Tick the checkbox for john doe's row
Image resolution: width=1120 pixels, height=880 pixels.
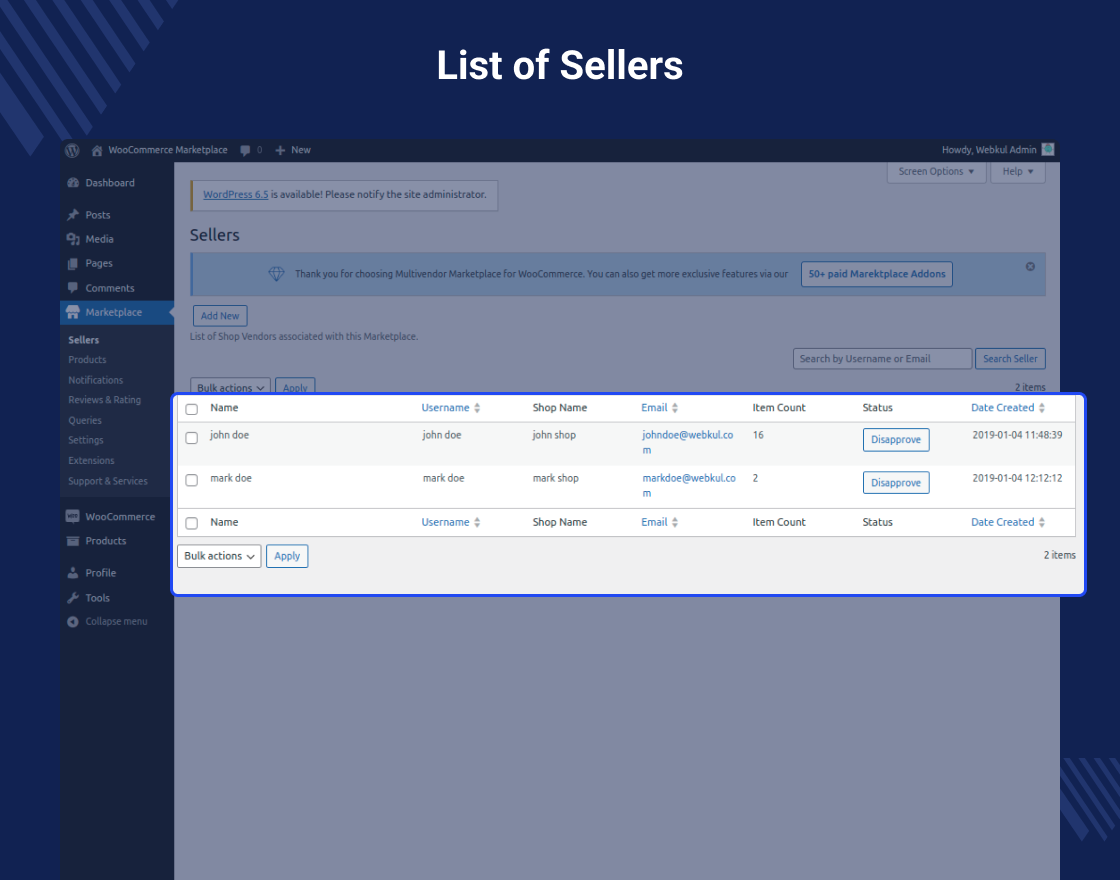[192, 437]
